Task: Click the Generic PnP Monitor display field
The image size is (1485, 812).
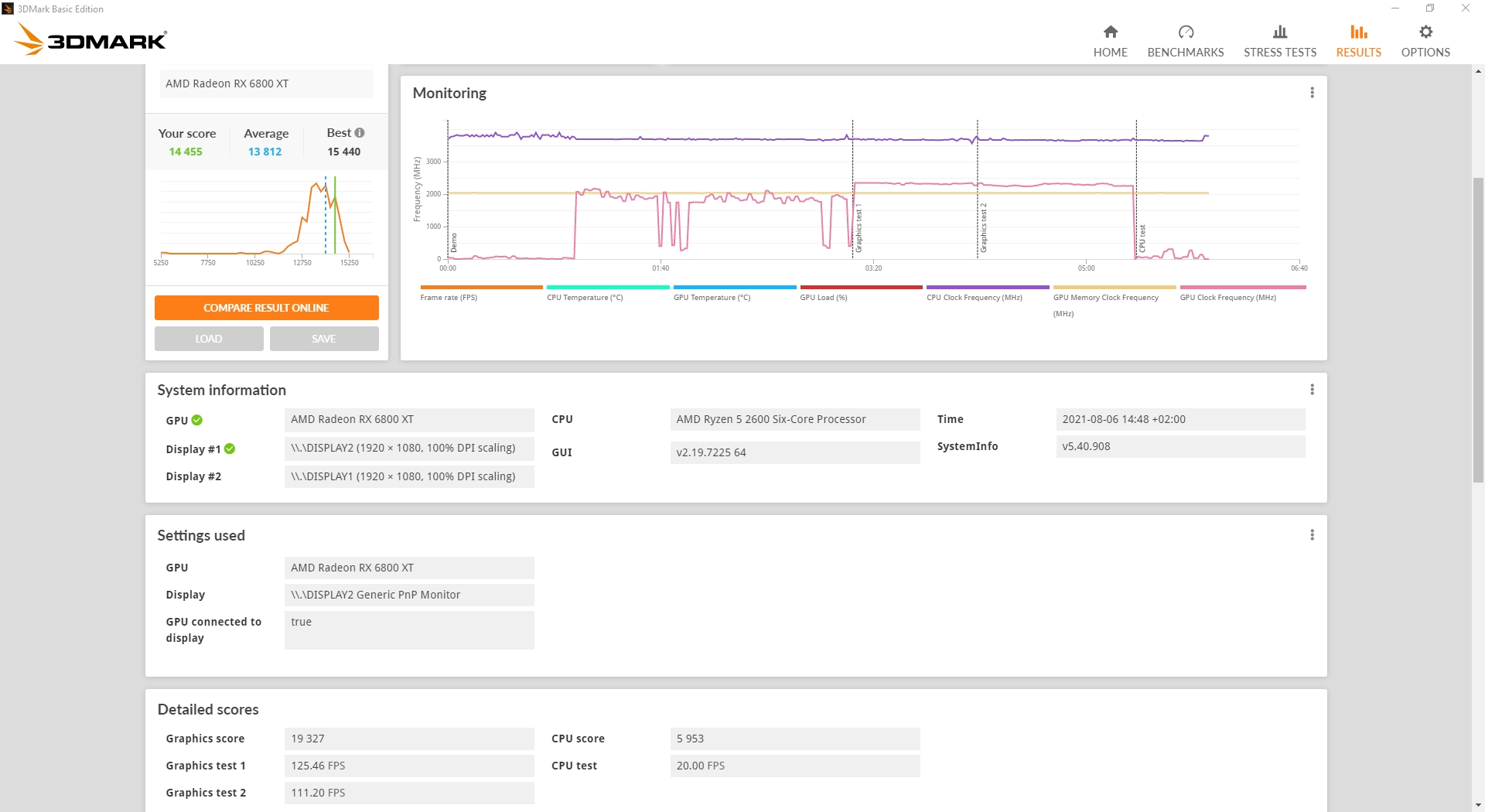Action: (409, 595)
